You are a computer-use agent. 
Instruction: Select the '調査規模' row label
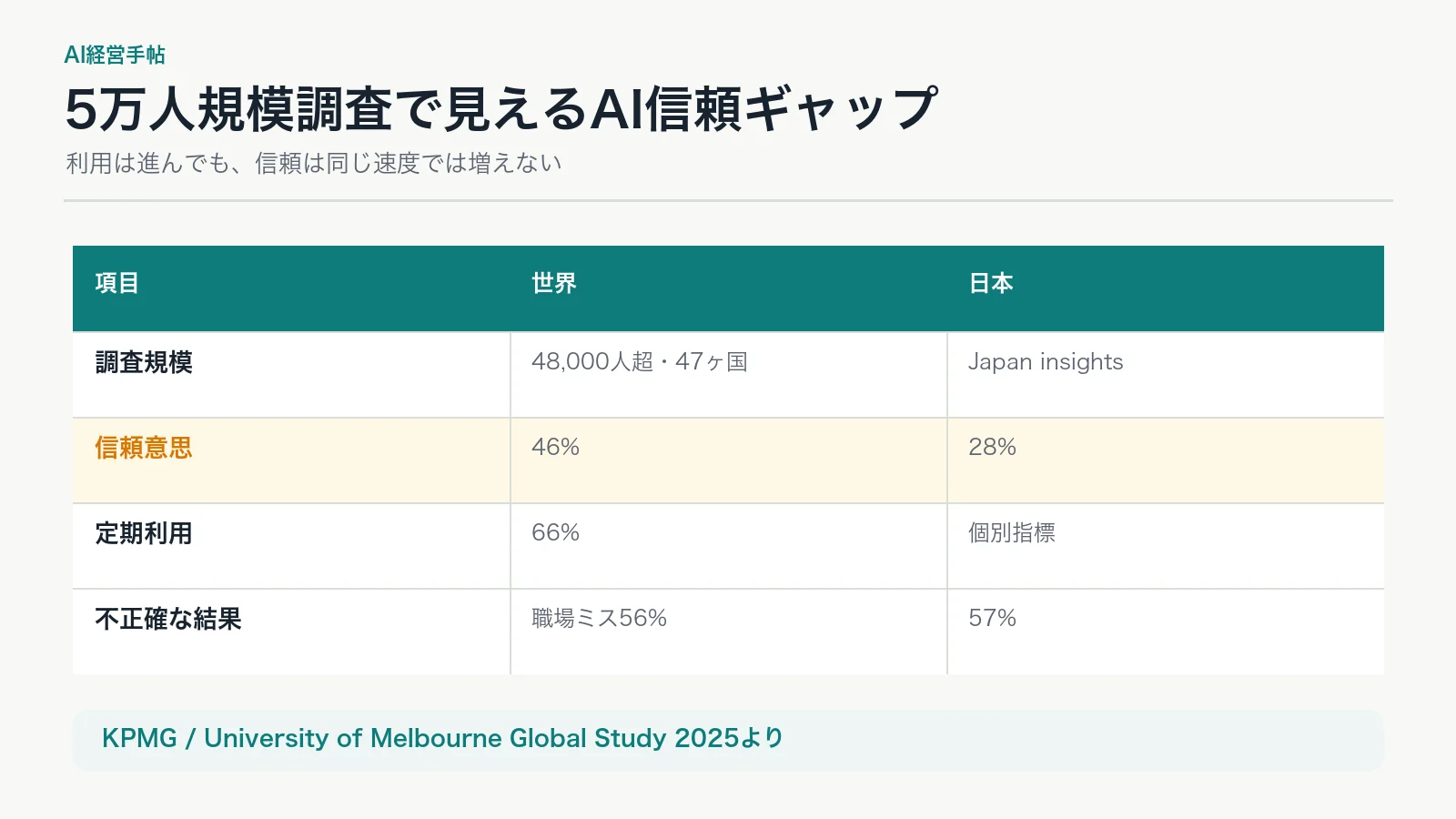[x=144, y=362]
